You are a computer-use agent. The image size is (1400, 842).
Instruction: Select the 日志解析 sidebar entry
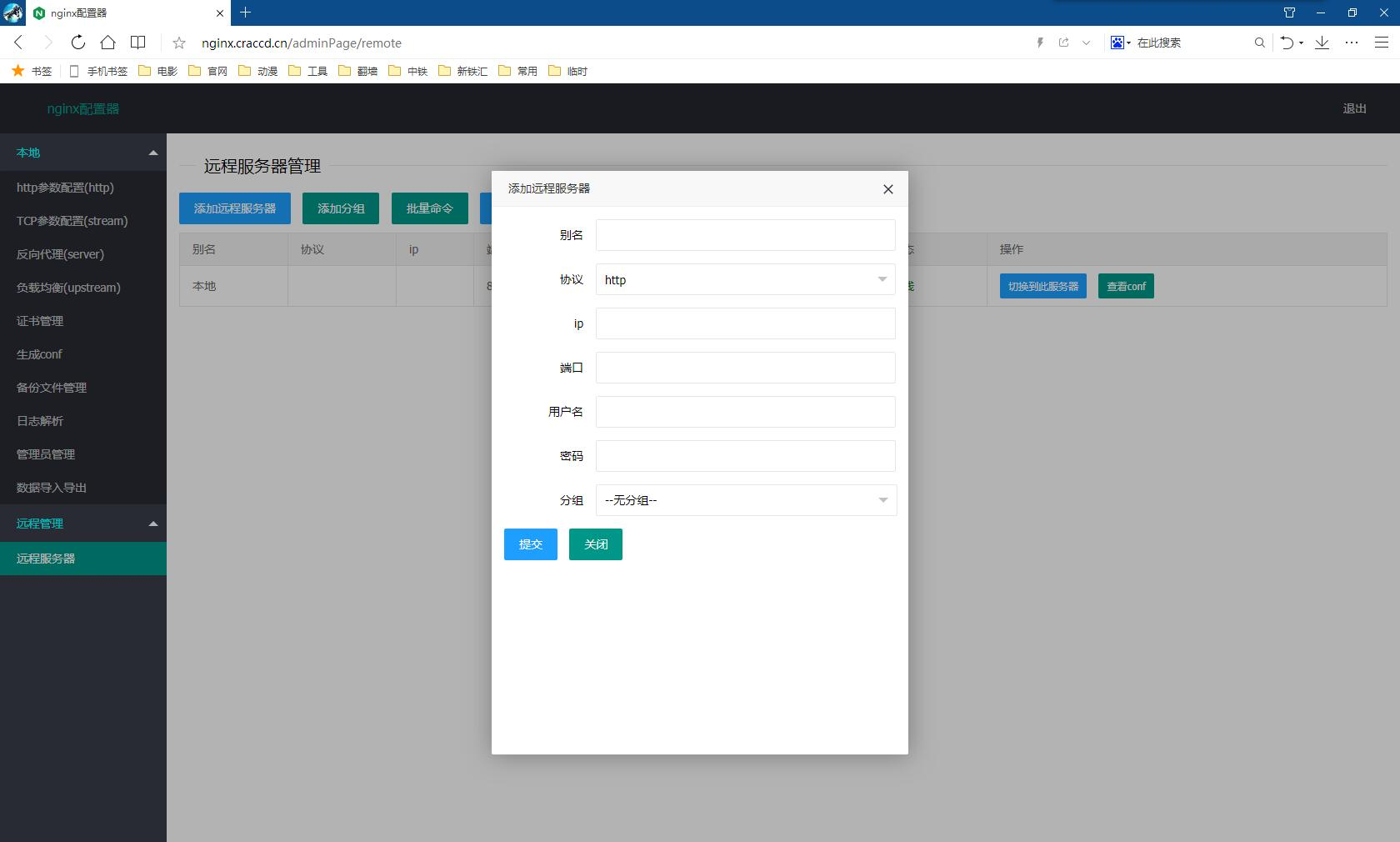40,421
